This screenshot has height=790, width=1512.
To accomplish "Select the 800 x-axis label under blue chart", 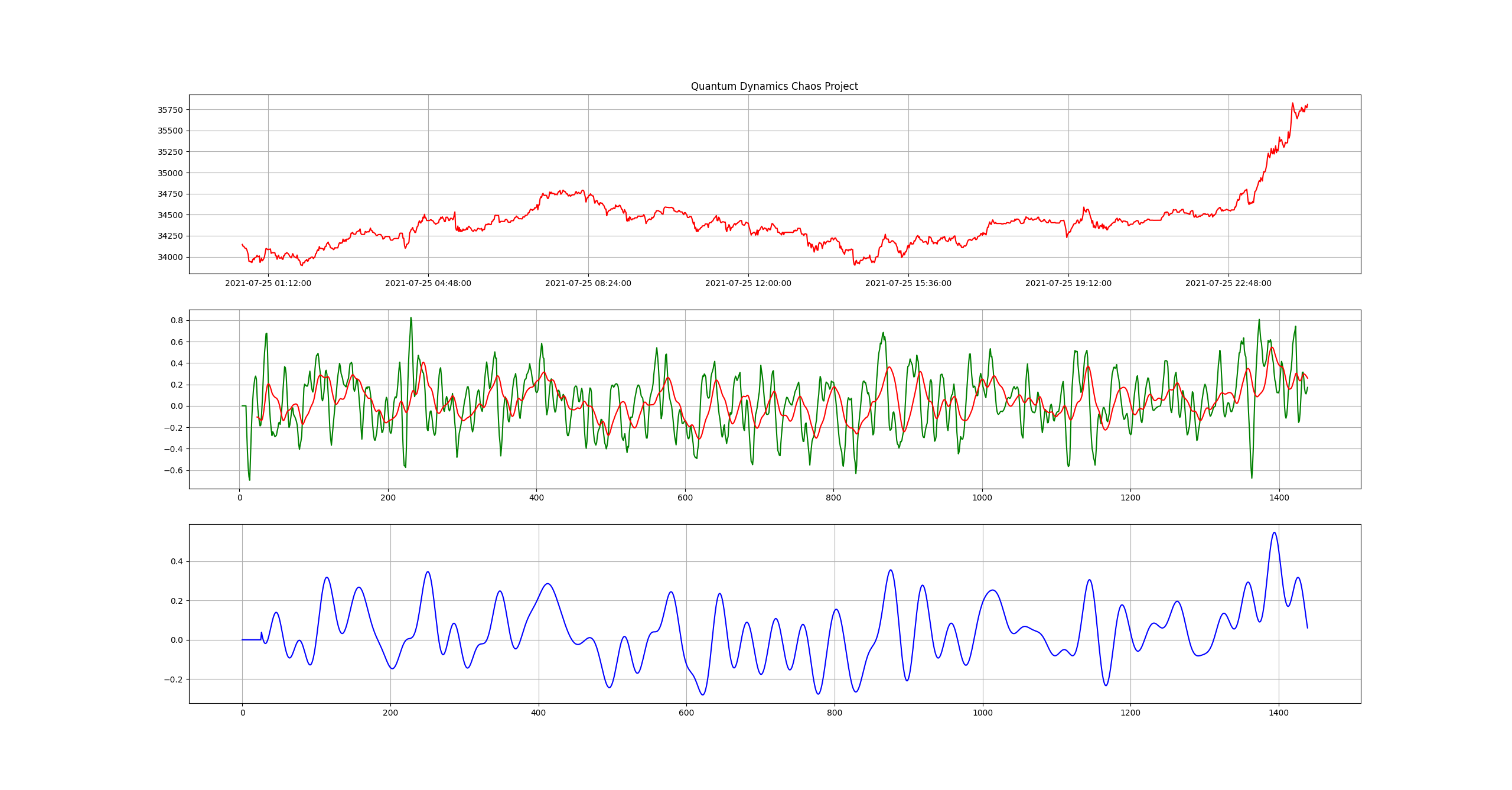I will pos(835,713).
